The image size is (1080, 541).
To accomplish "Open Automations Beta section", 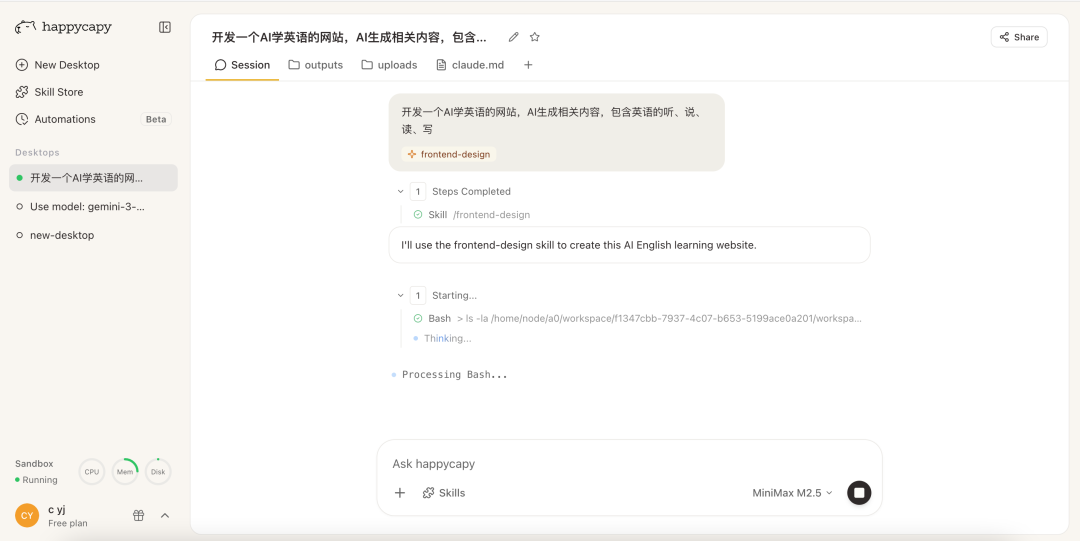I will [x=94, y=119].
